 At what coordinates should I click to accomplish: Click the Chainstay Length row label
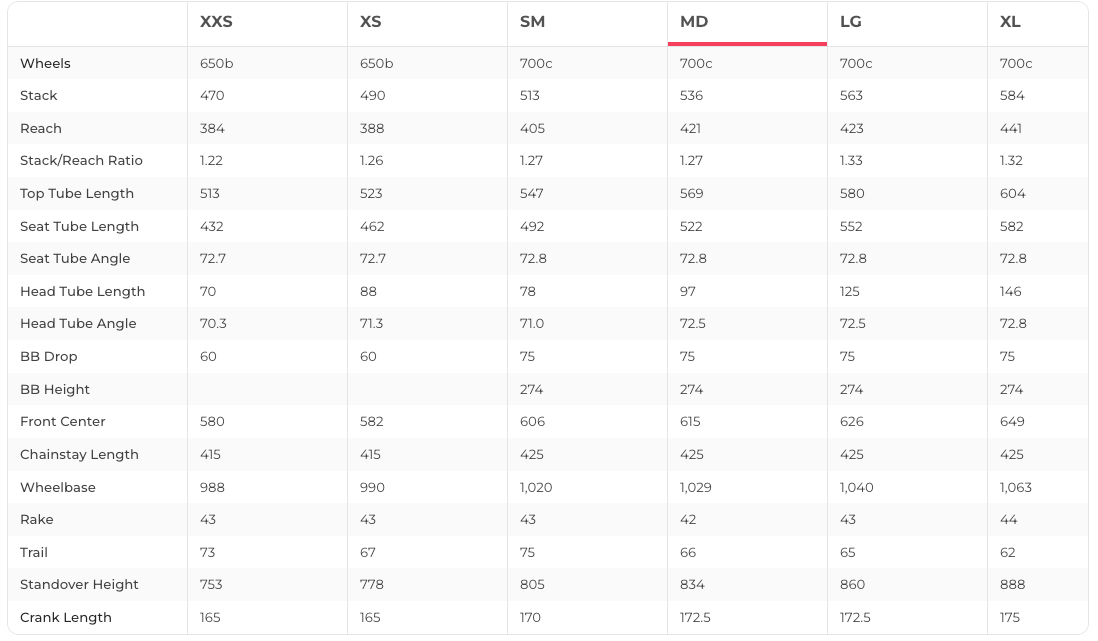[79, 454]
